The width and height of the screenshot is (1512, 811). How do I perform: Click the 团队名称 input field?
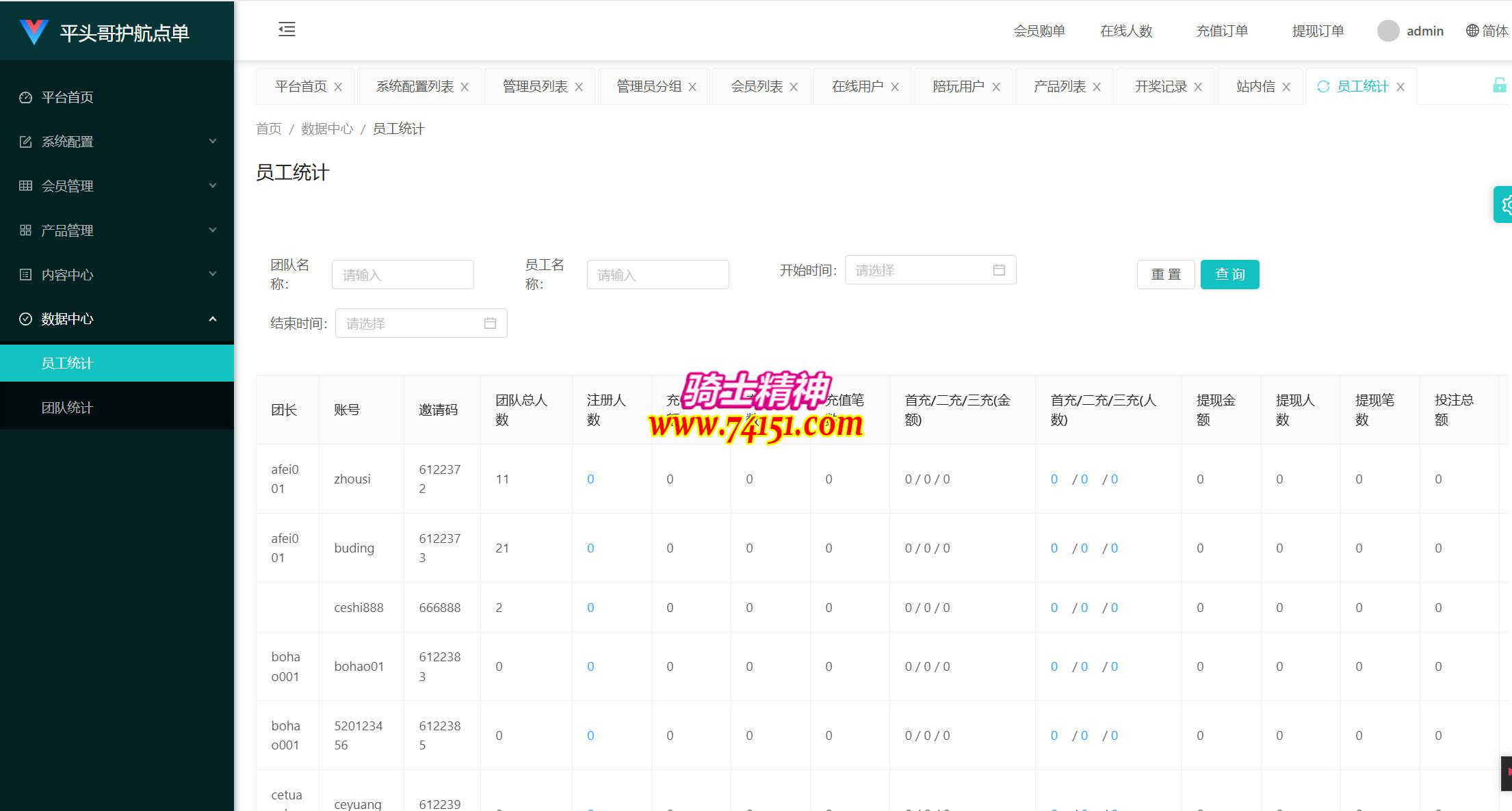[402, 275]
